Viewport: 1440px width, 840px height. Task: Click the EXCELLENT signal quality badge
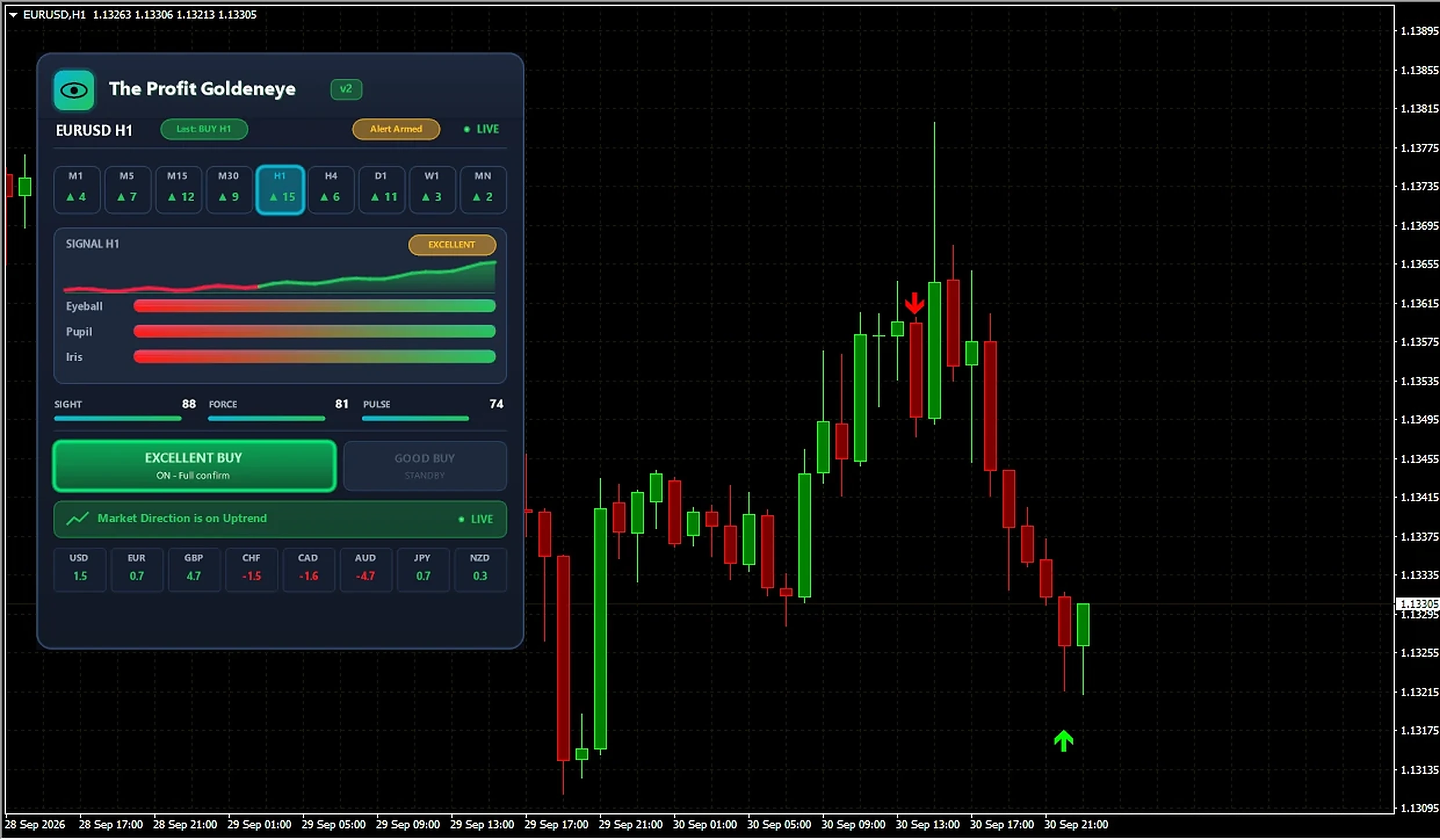point(452,245)
